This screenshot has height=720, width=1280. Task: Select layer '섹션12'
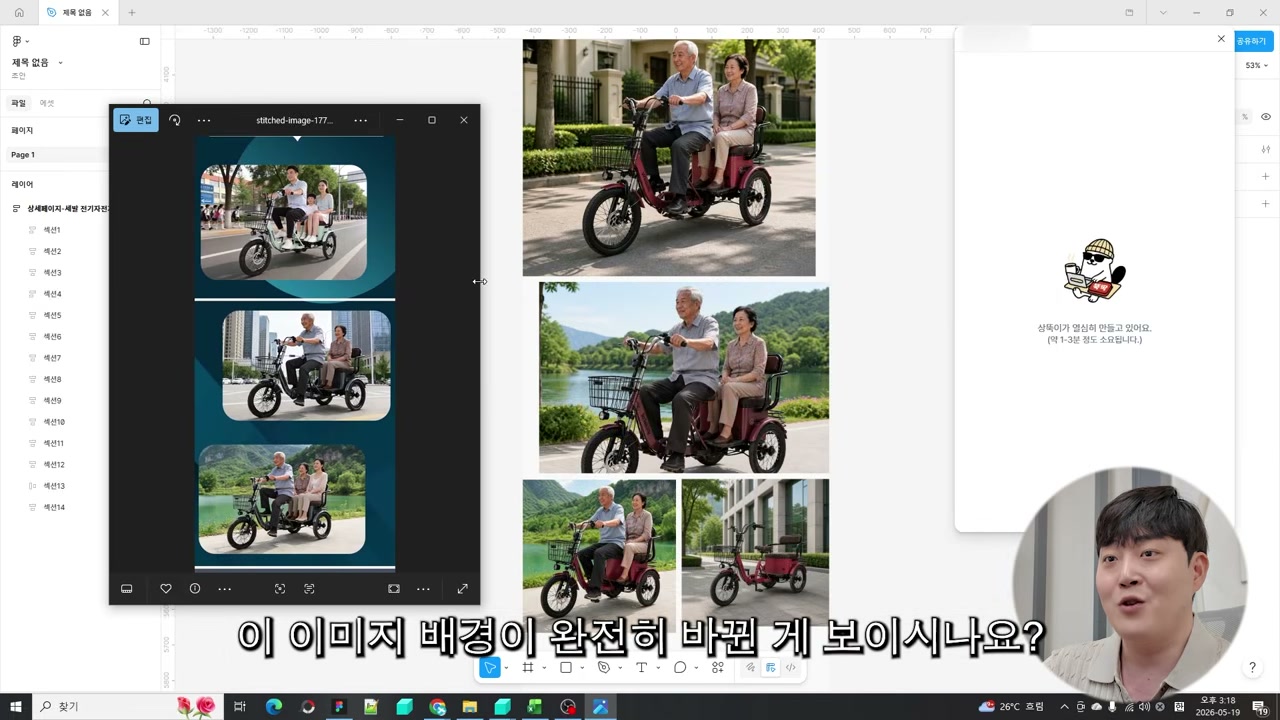(54, 464)
